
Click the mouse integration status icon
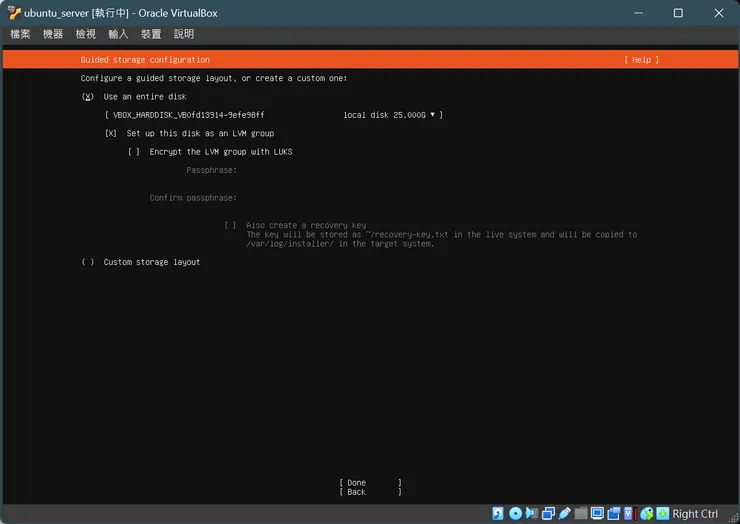pos(647,513)
